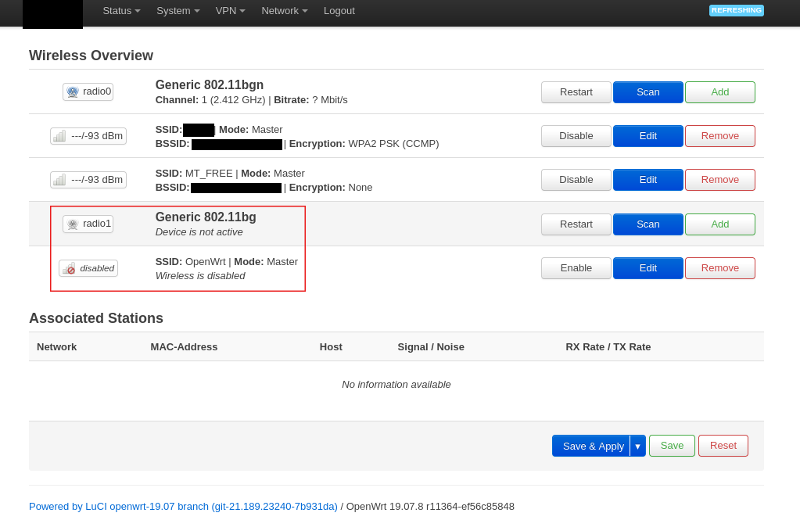Click the REFRESHING status indicator
Viewport: 800px width, 520px height.
pos(736,11)
